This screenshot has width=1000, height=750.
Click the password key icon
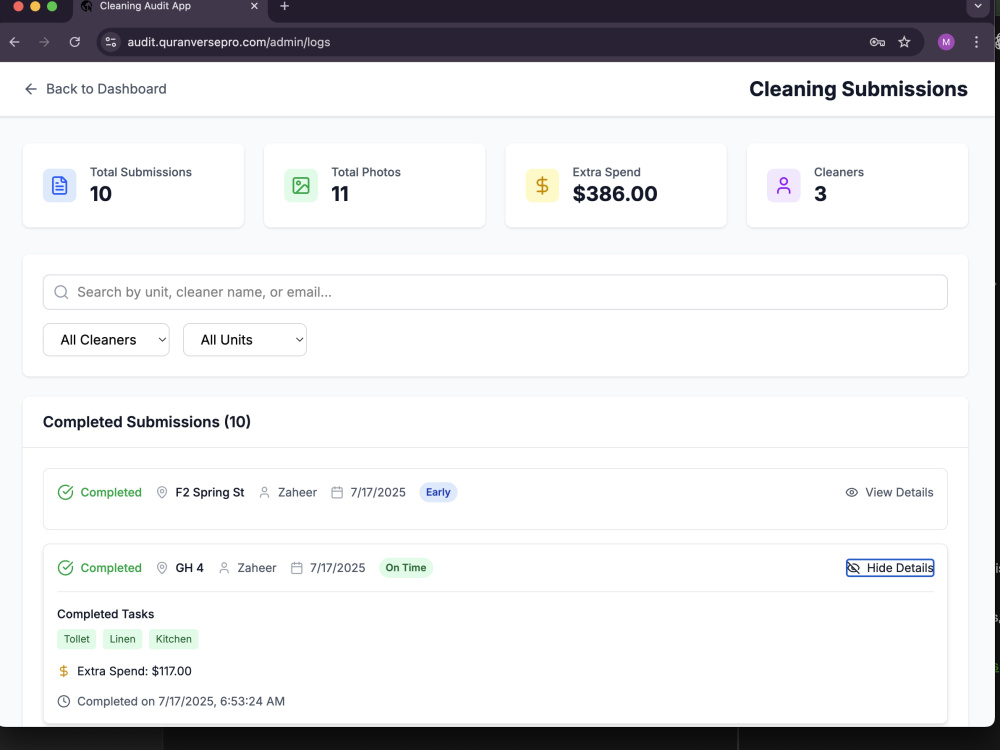tap(877, 42)
